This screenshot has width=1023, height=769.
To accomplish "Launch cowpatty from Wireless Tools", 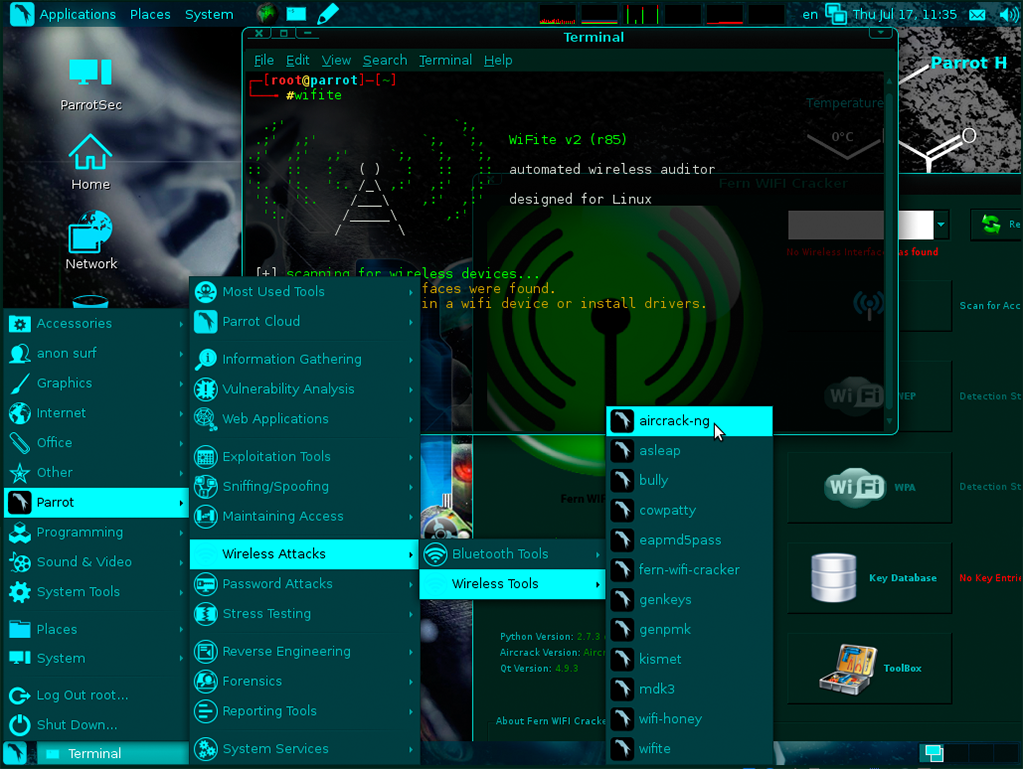I will pos(690,511).
